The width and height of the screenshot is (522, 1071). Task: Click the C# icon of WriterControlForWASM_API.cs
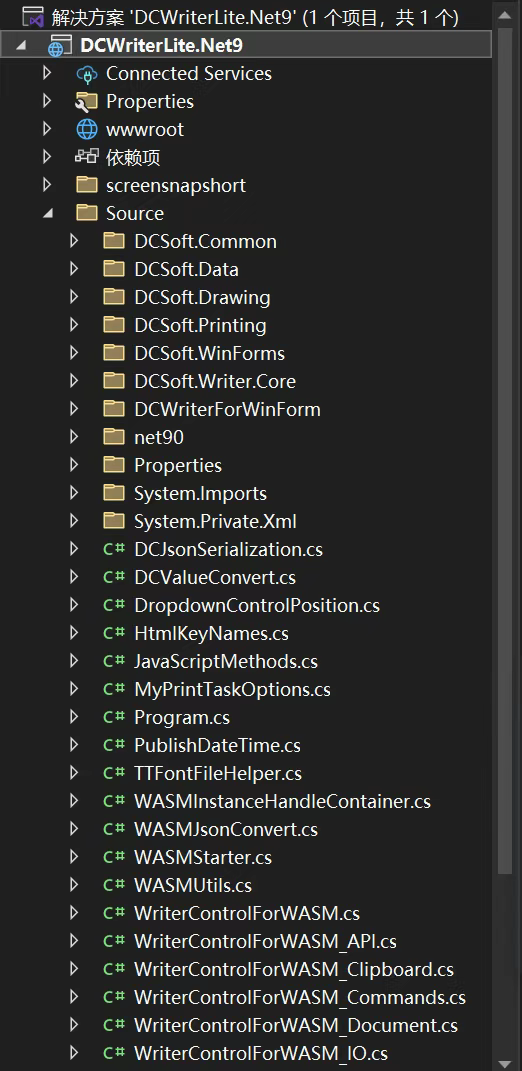[114, 941]
